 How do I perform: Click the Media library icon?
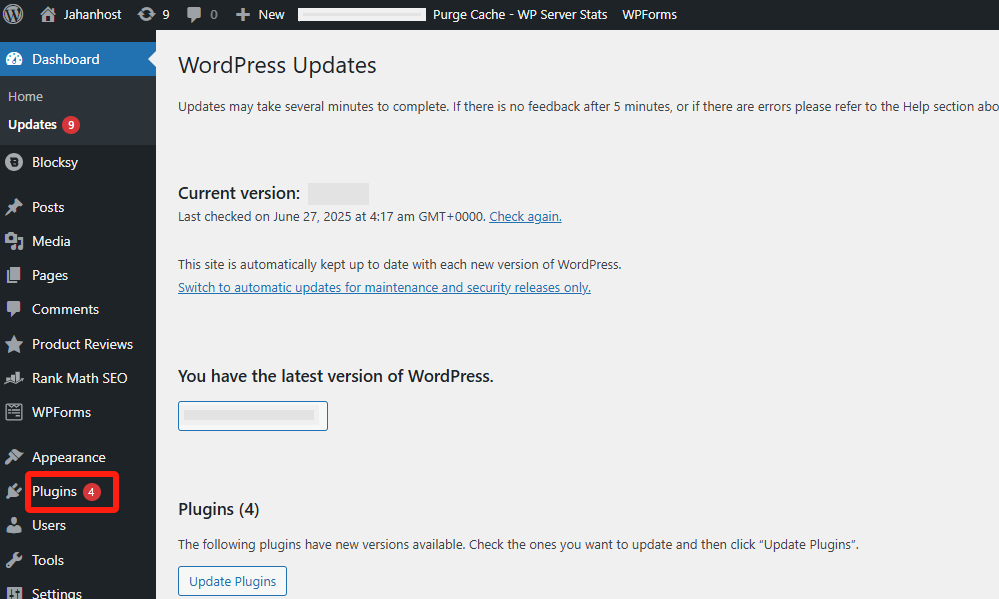tap(14, 241)
